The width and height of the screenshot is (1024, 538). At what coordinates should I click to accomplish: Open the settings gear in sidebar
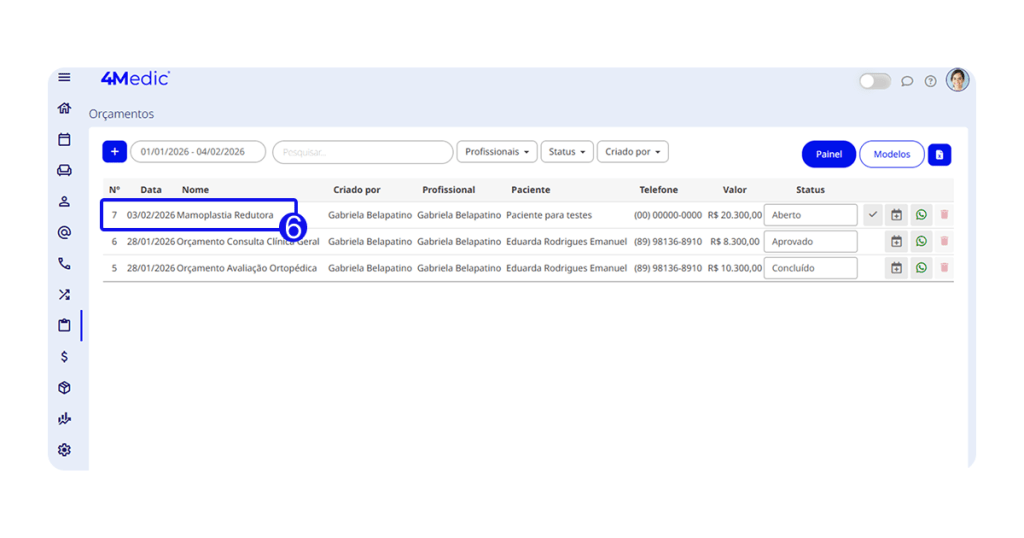(64, 450)
